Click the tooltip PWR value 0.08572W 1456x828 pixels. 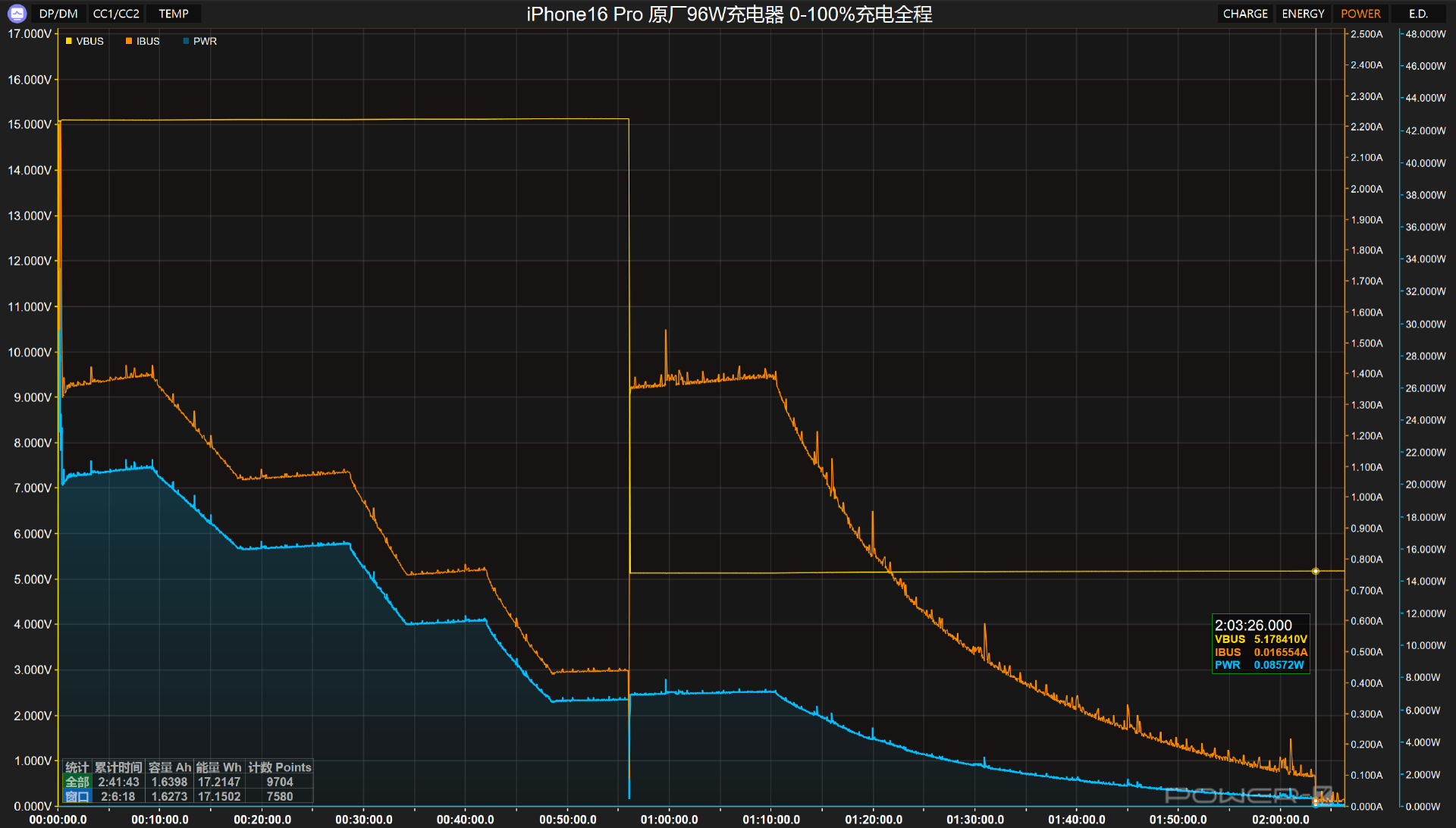click(x=1279, y=665)
